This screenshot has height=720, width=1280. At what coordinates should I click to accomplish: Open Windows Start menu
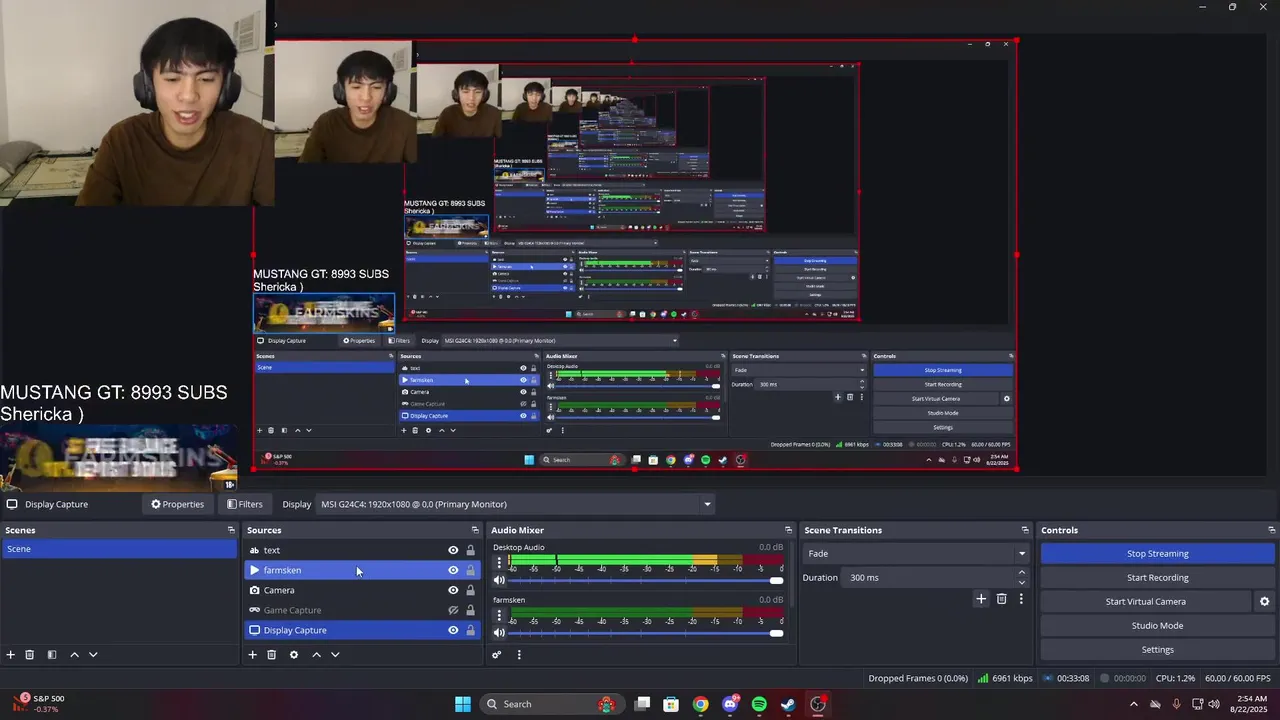[x=463, y=704]
